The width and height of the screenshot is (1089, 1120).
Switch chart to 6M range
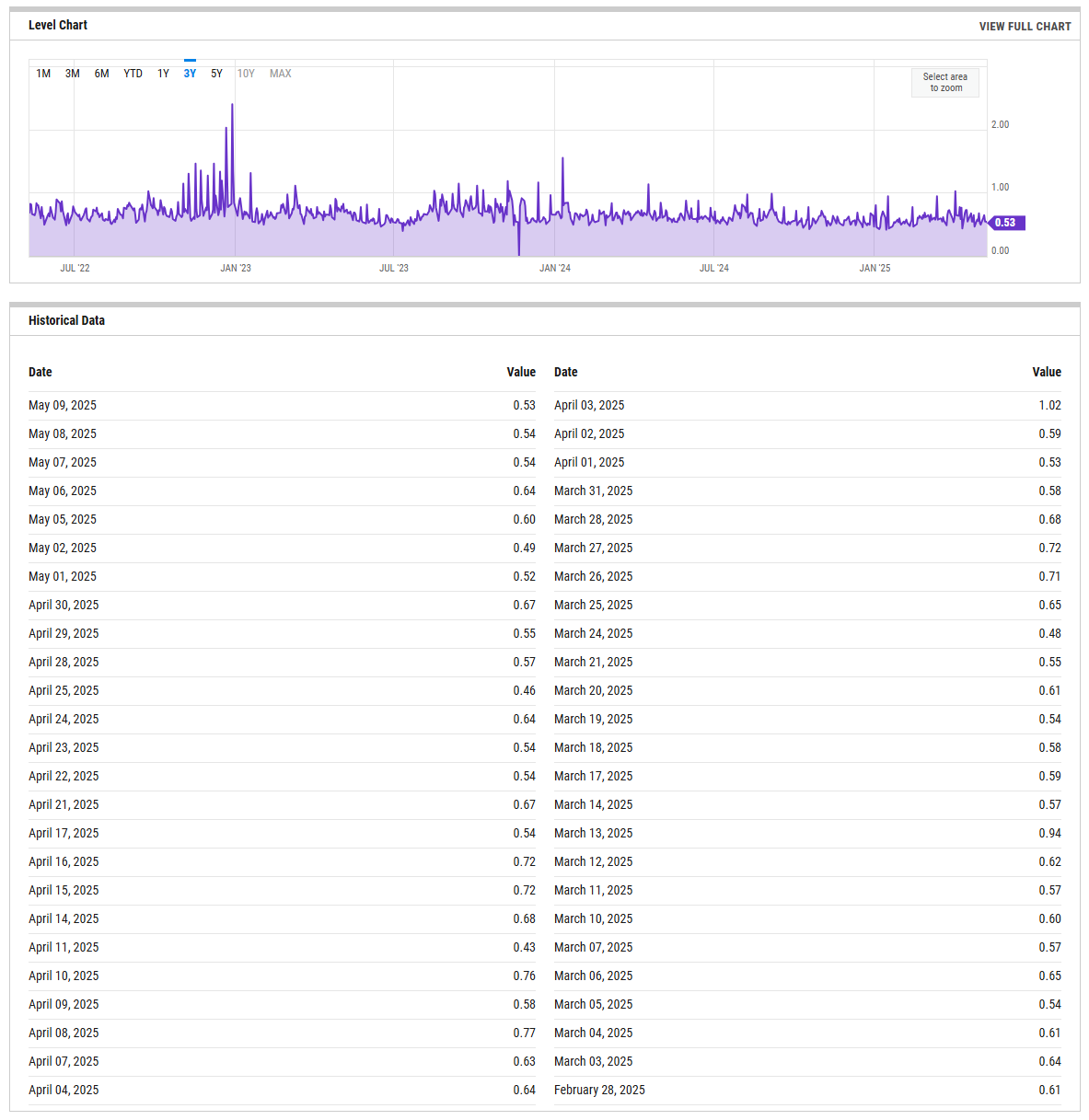coord(102,74)
